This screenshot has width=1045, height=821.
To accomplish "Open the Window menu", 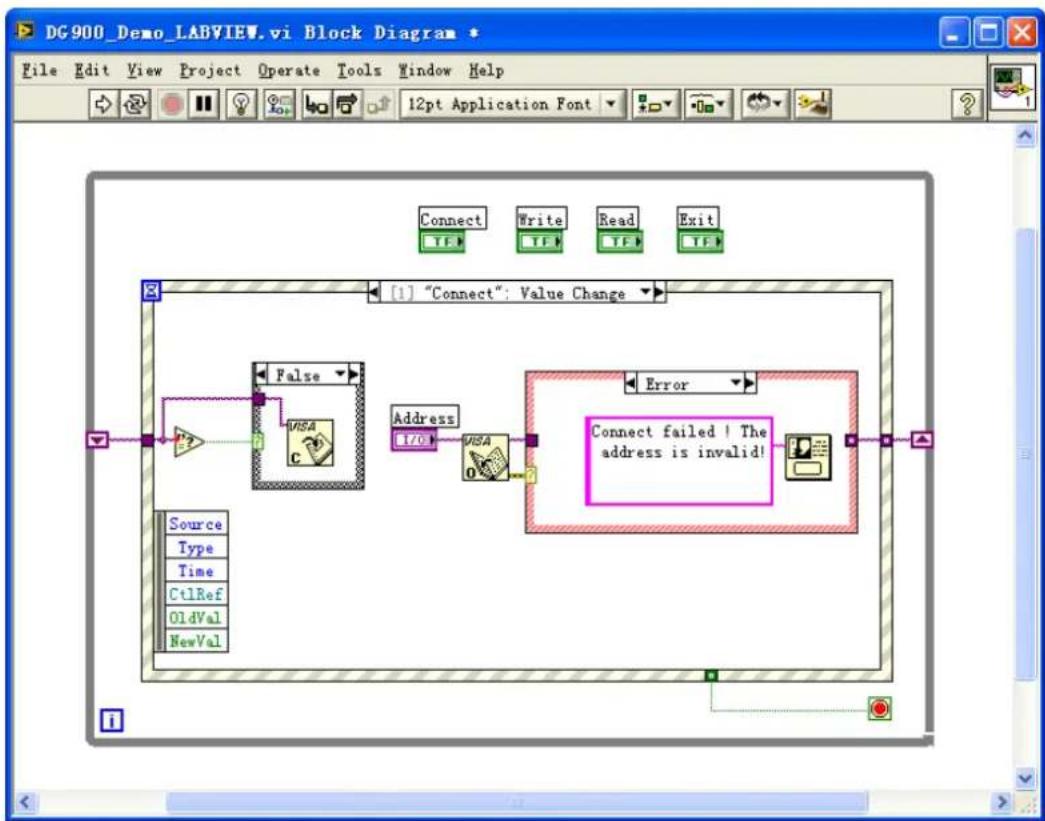I will 425,70.
